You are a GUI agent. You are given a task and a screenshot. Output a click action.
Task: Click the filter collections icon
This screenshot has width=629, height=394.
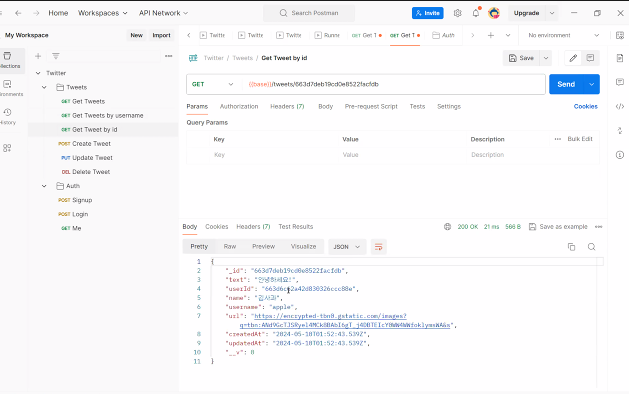(56, 56)
